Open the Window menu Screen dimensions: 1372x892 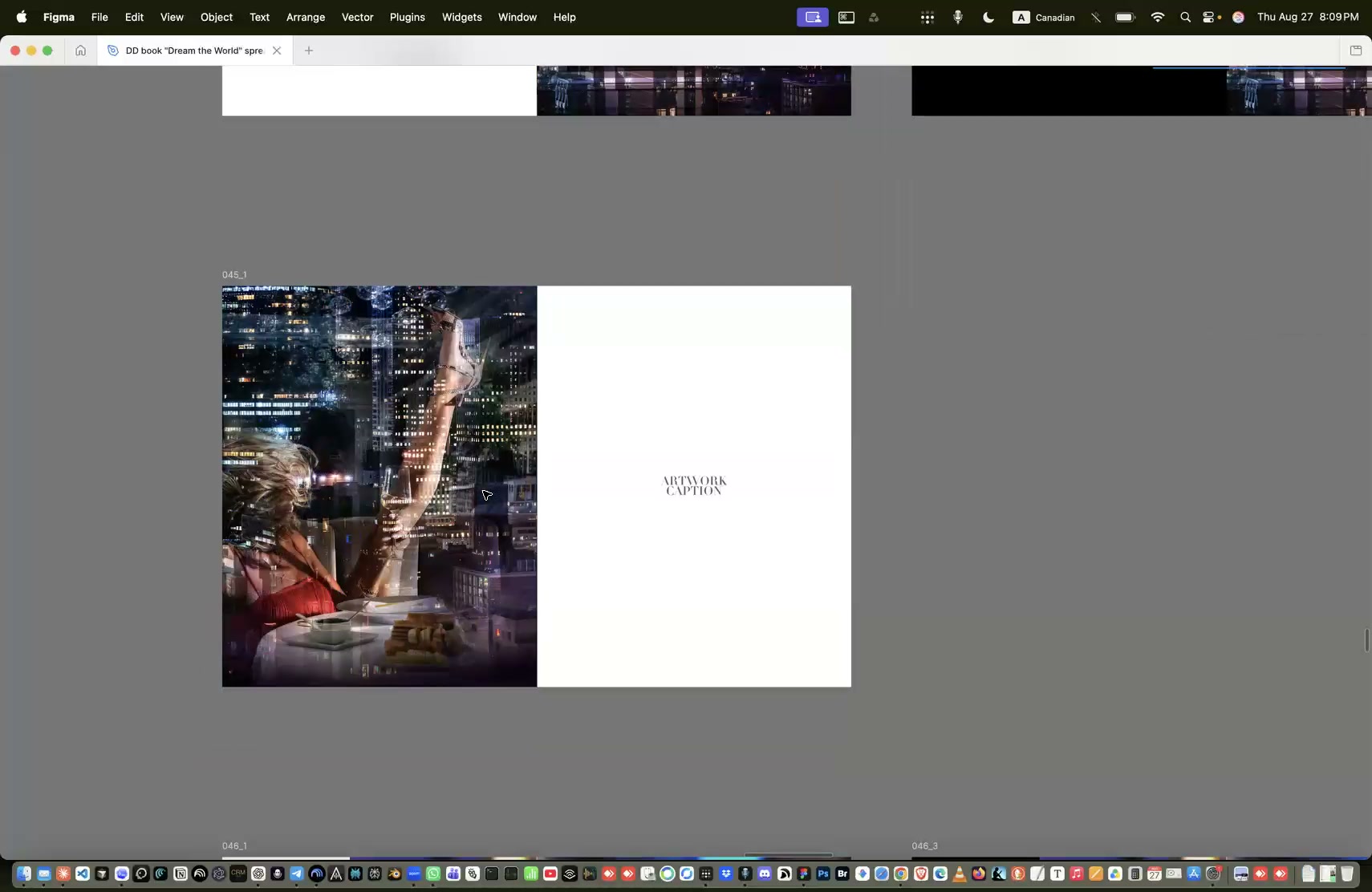point(518,17)
